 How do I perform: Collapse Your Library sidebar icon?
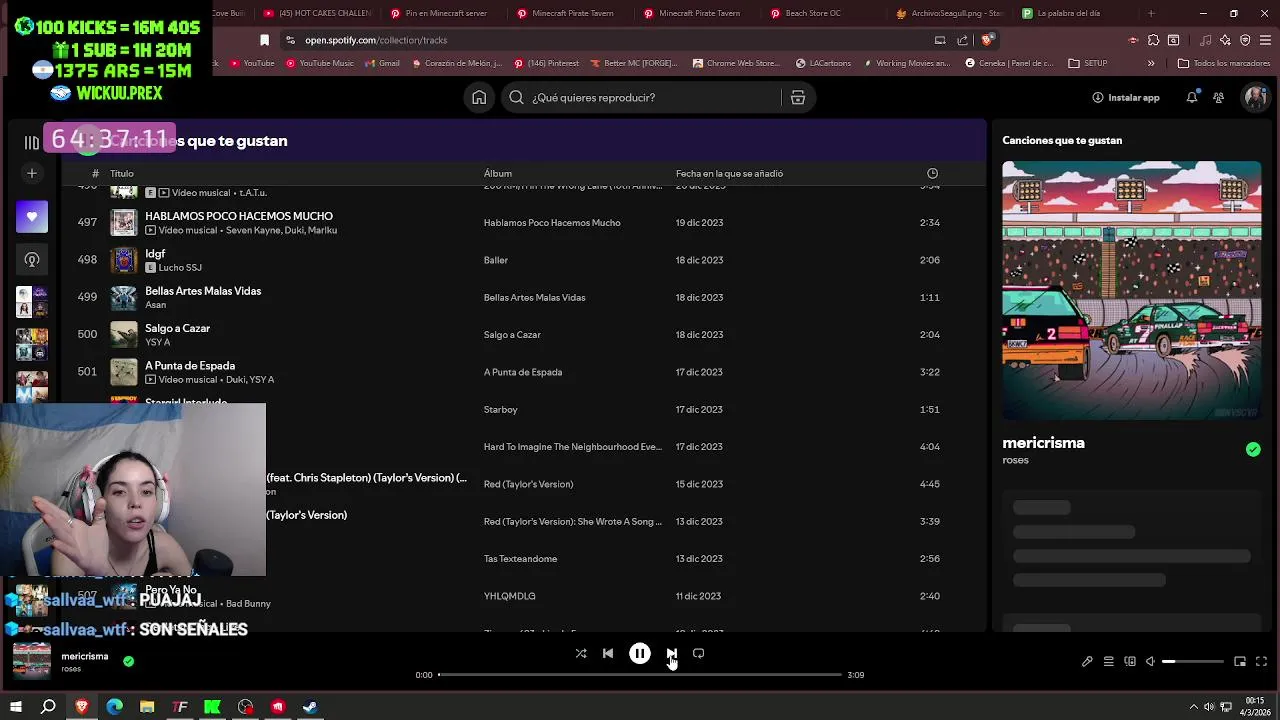pos(32,142)
